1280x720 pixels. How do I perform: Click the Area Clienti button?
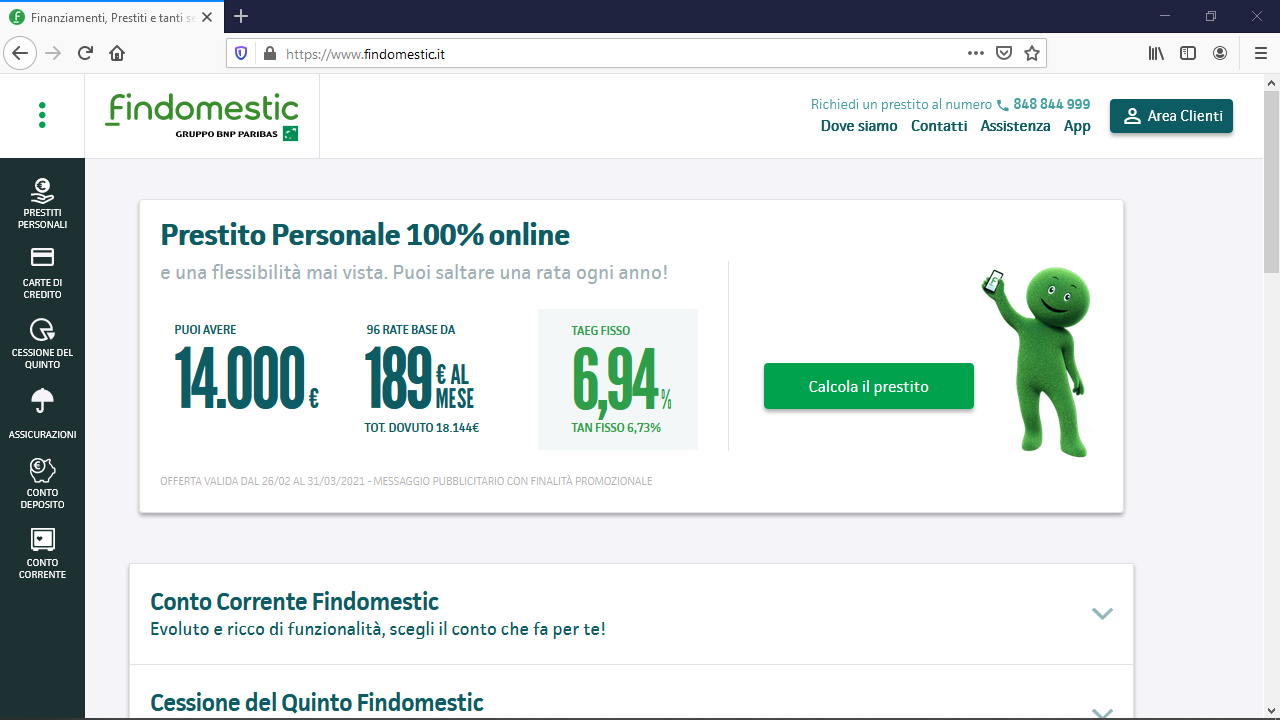1171,116
